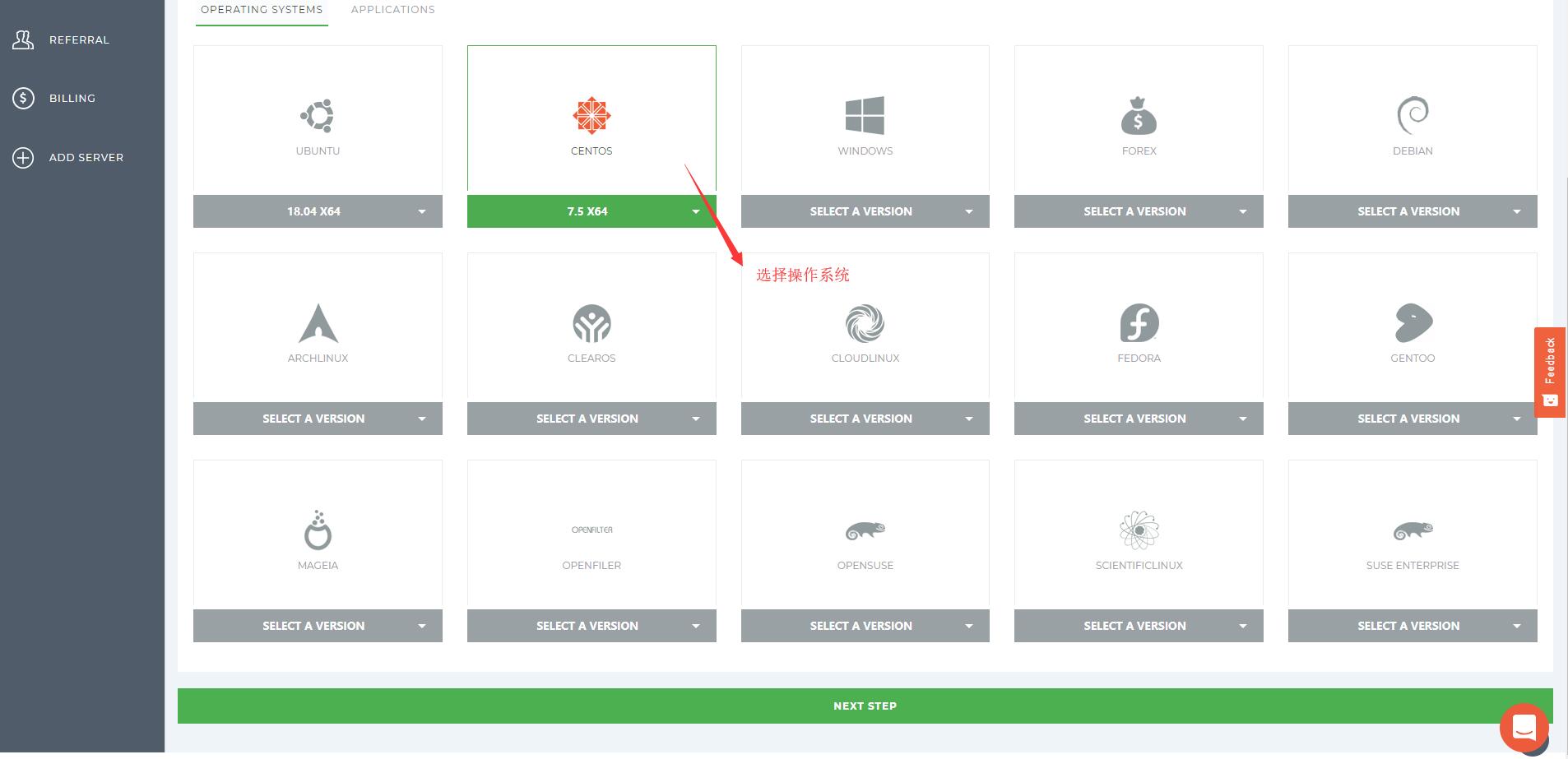This screenshot has height=759, width=1568.
Task: Click the UBUNTU card label
Action: coord(318,151)
